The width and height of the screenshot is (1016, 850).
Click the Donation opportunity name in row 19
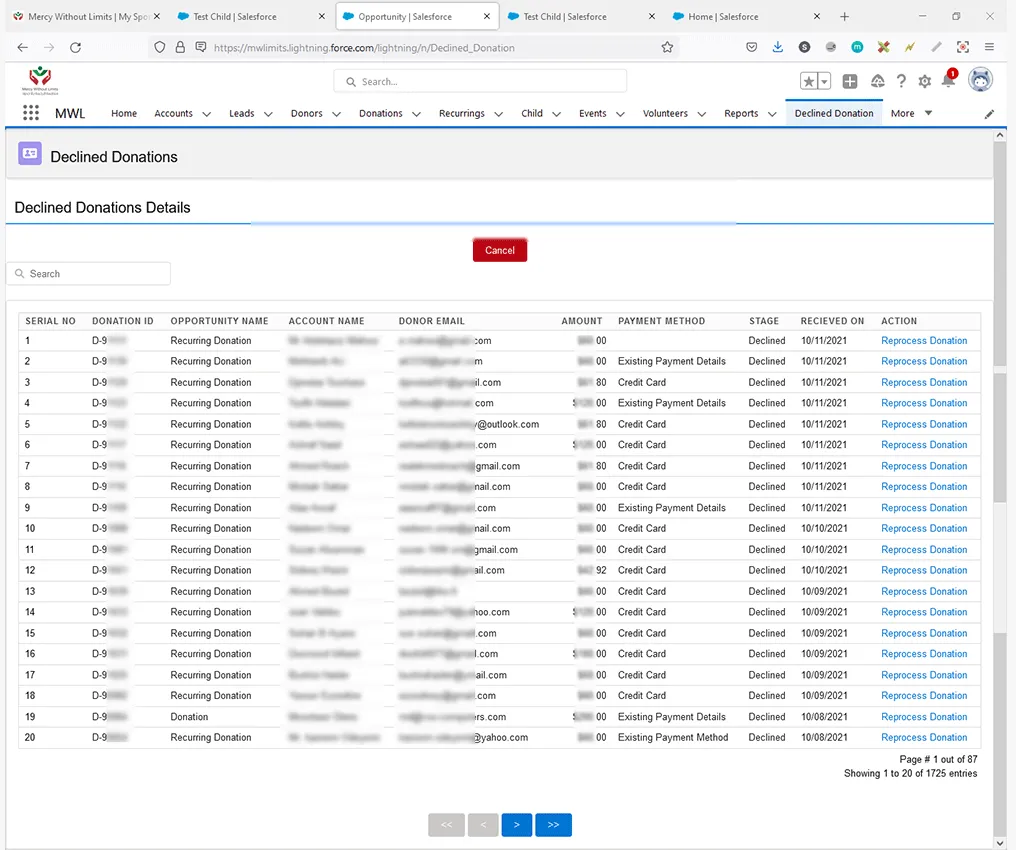click(x=189, y=717)
